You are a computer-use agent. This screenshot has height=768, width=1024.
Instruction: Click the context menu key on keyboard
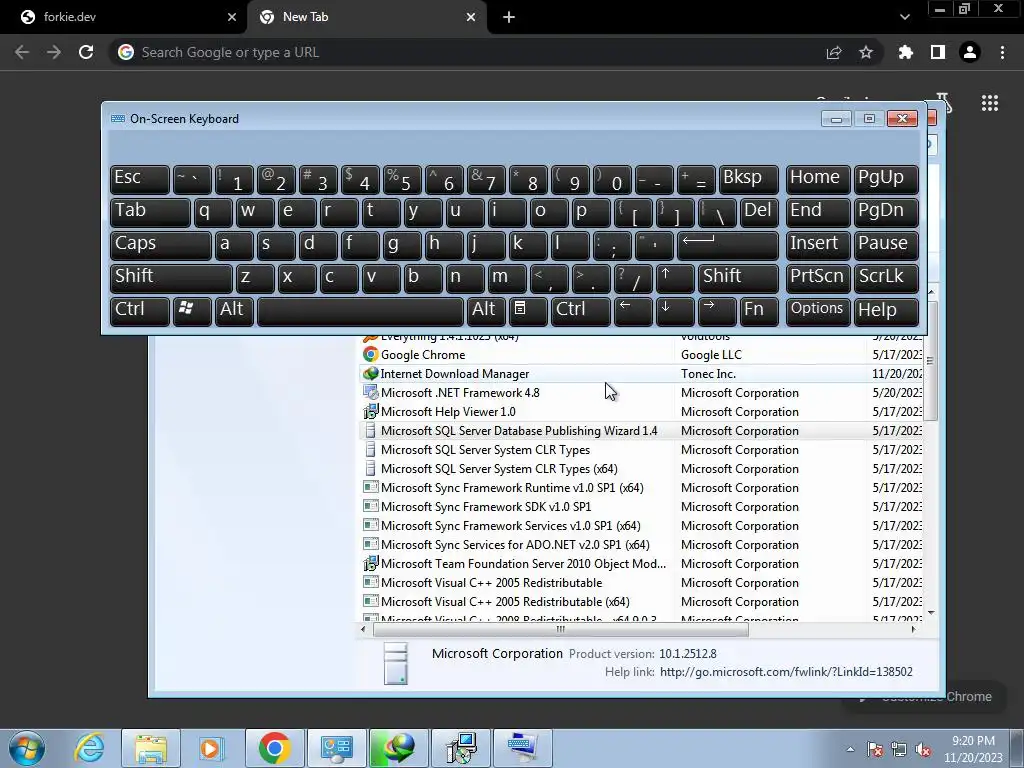[528, 311]
